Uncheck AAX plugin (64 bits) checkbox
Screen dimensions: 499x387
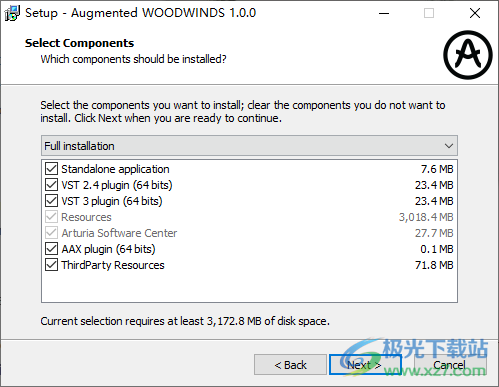[x=51, y=249]
